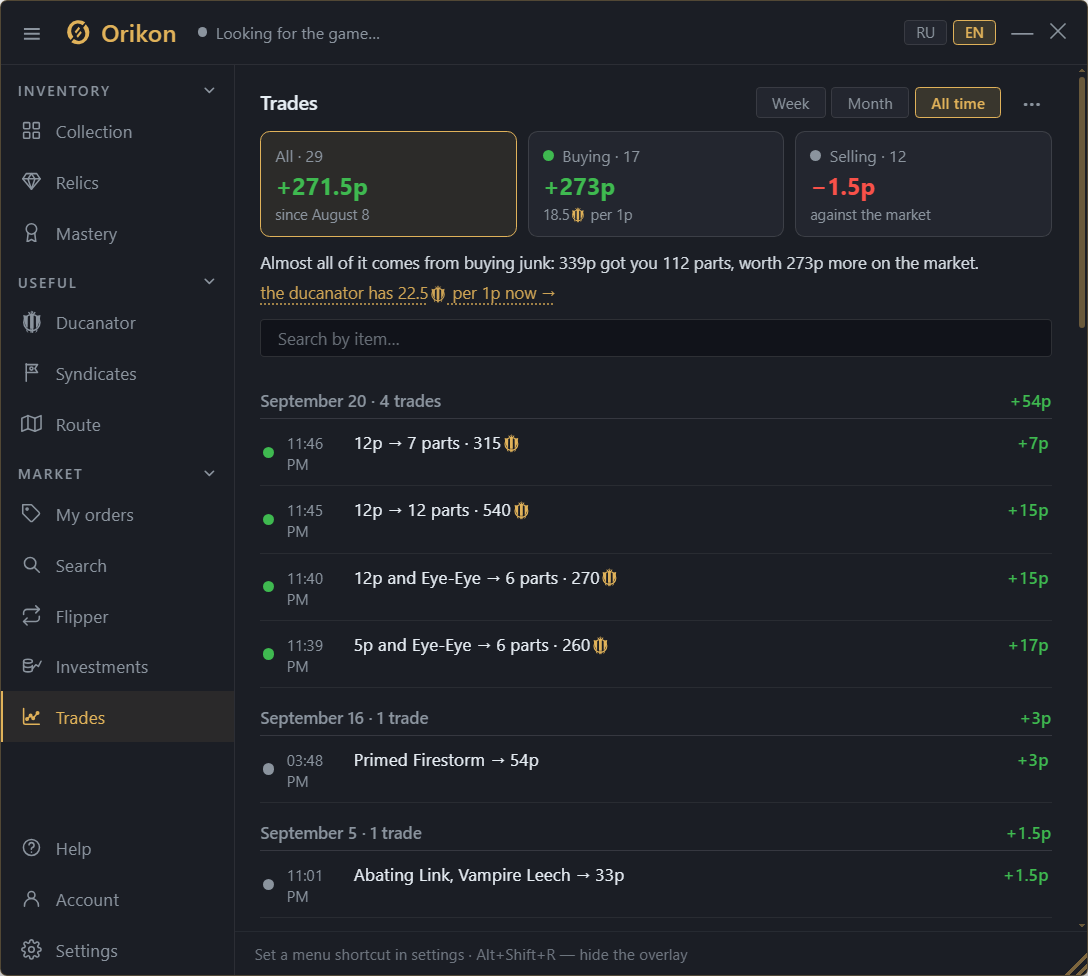
Task: Go to Relics via diamond icon
Action: 31,182
